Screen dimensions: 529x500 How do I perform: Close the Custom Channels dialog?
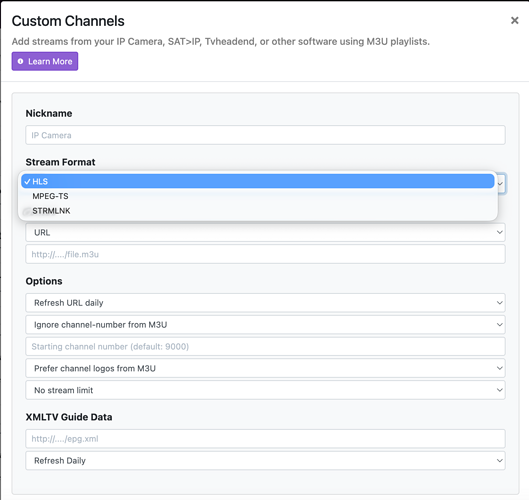tap(514, 21)
